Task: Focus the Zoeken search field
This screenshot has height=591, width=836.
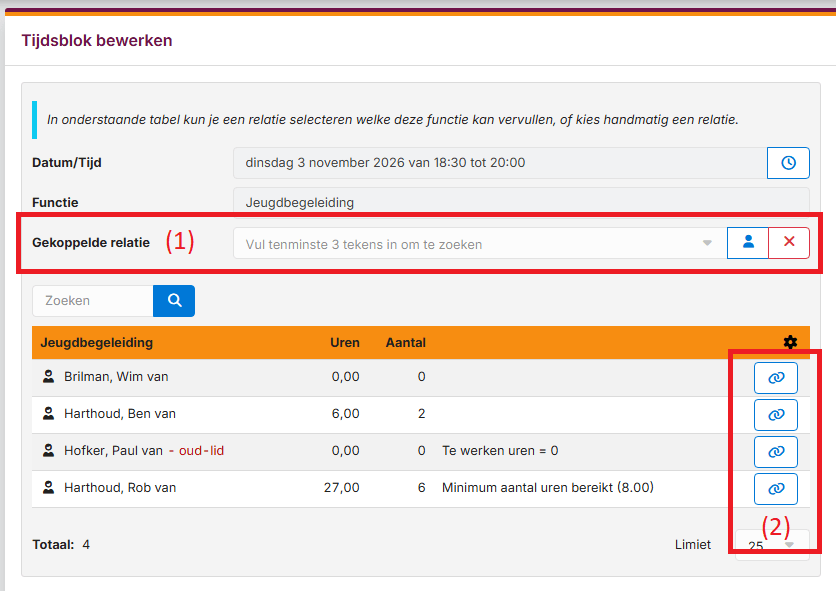Action: coord(93,301)
